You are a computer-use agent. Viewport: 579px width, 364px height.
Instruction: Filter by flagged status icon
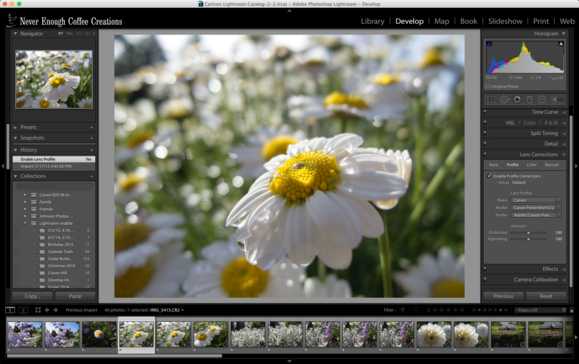tap(402, 310)
